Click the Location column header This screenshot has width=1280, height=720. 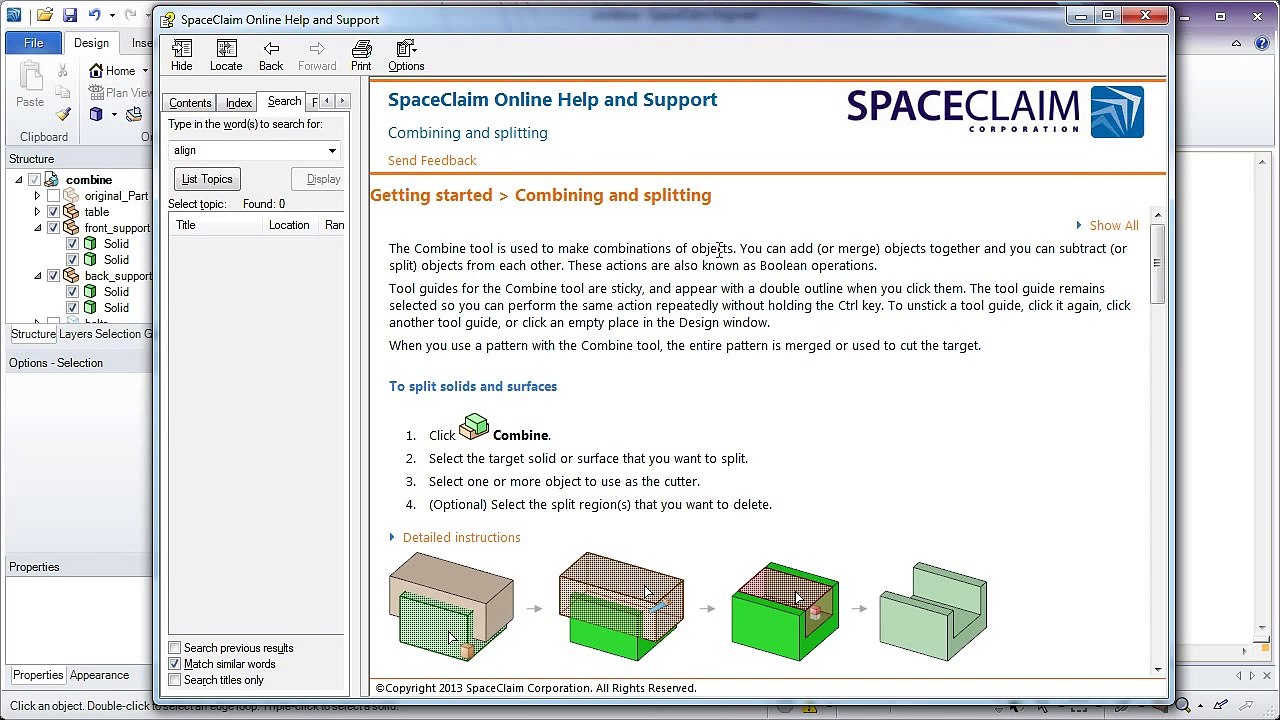point(289,225)
